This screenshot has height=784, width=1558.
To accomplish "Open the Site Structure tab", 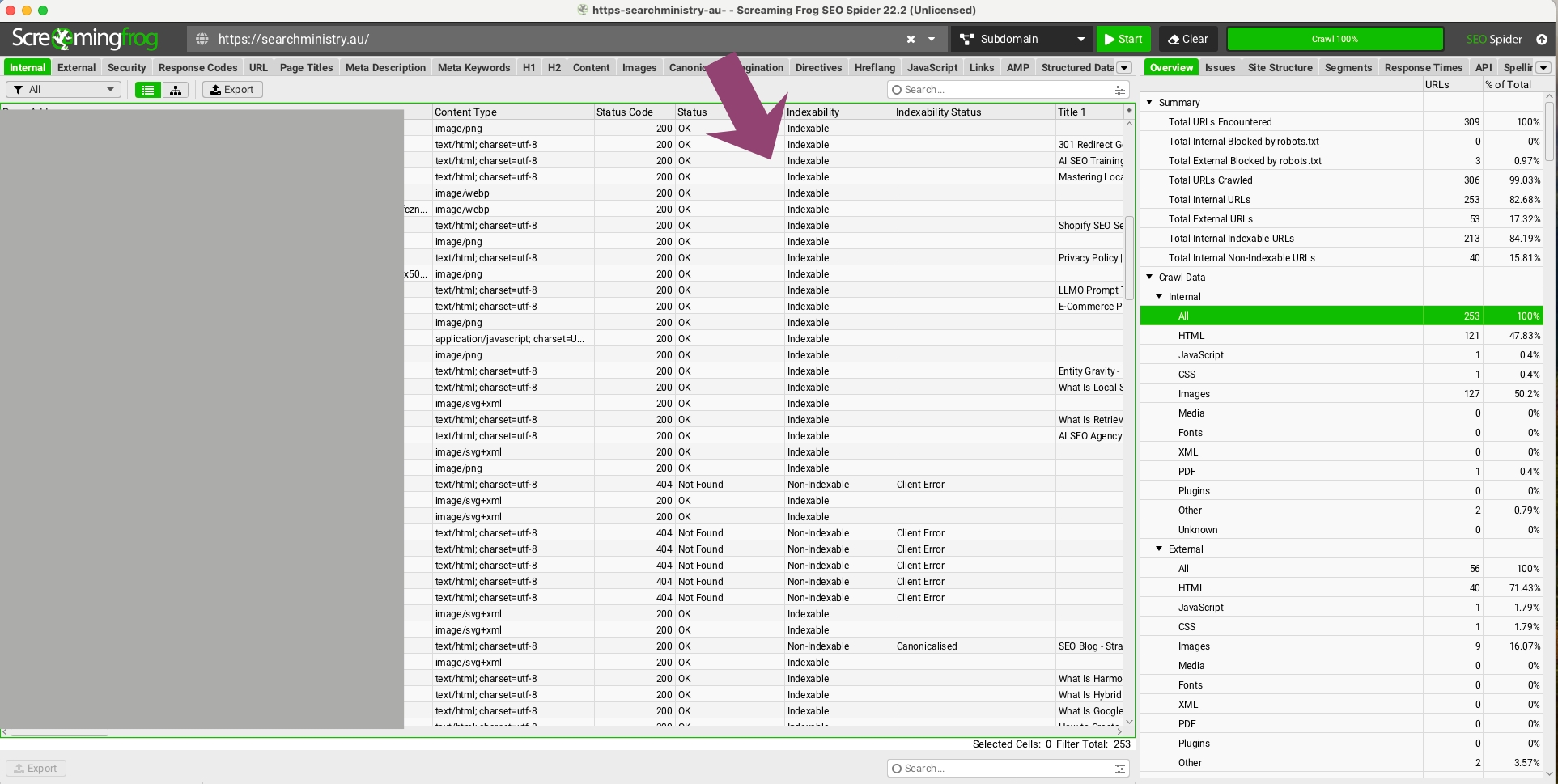I will 1280,67.
